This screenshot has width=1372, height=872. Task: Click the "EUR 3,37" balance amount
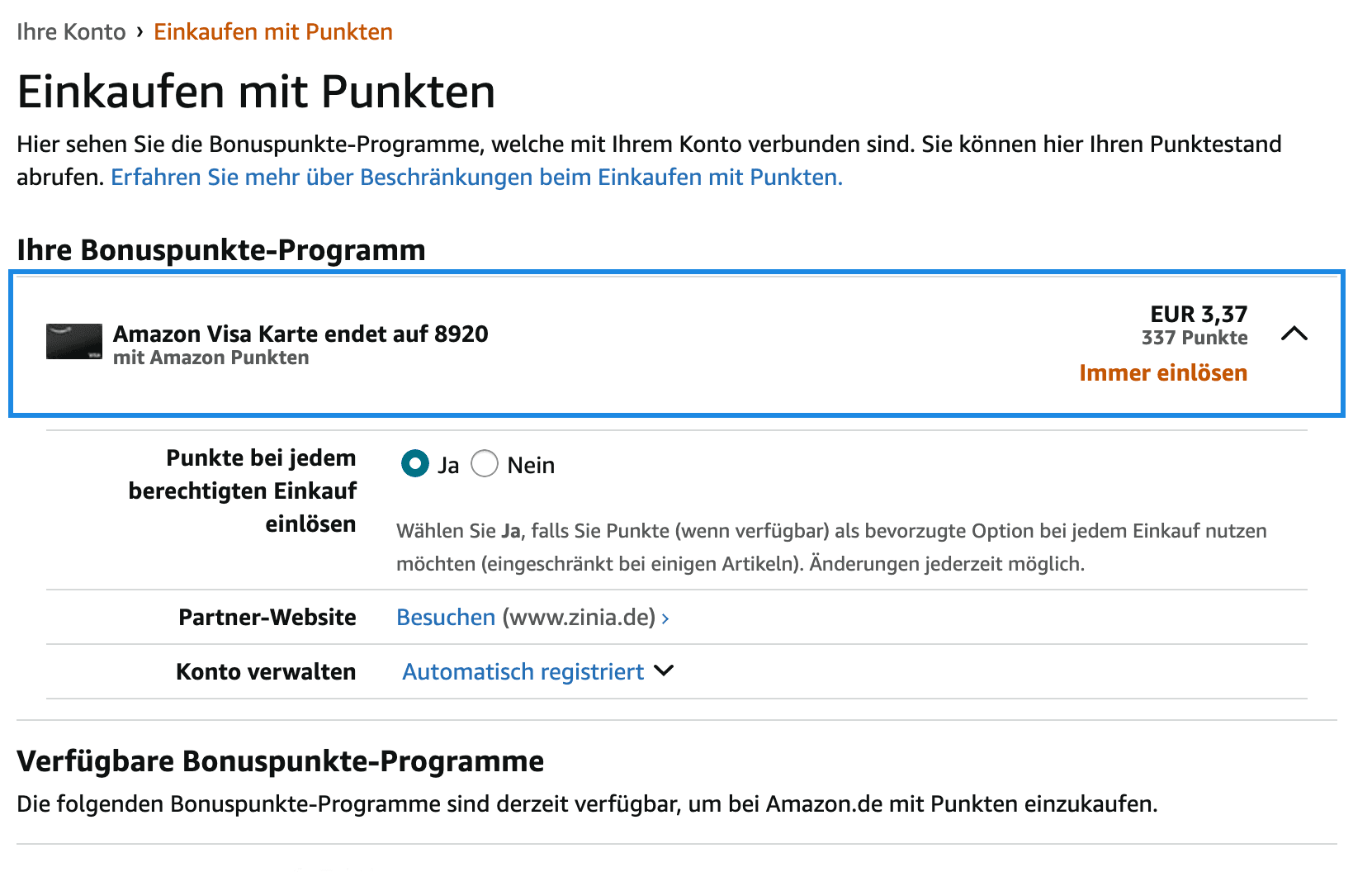coord(1199,315)
